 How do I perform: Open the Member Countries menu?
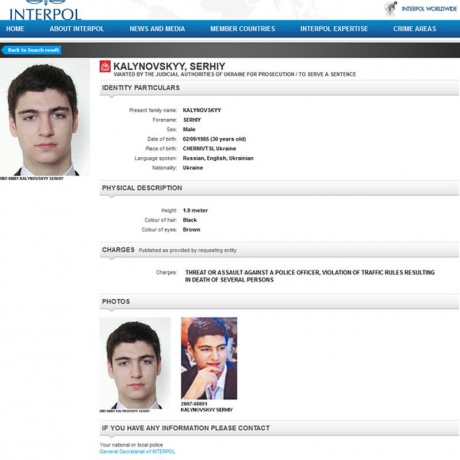point(243,29)
